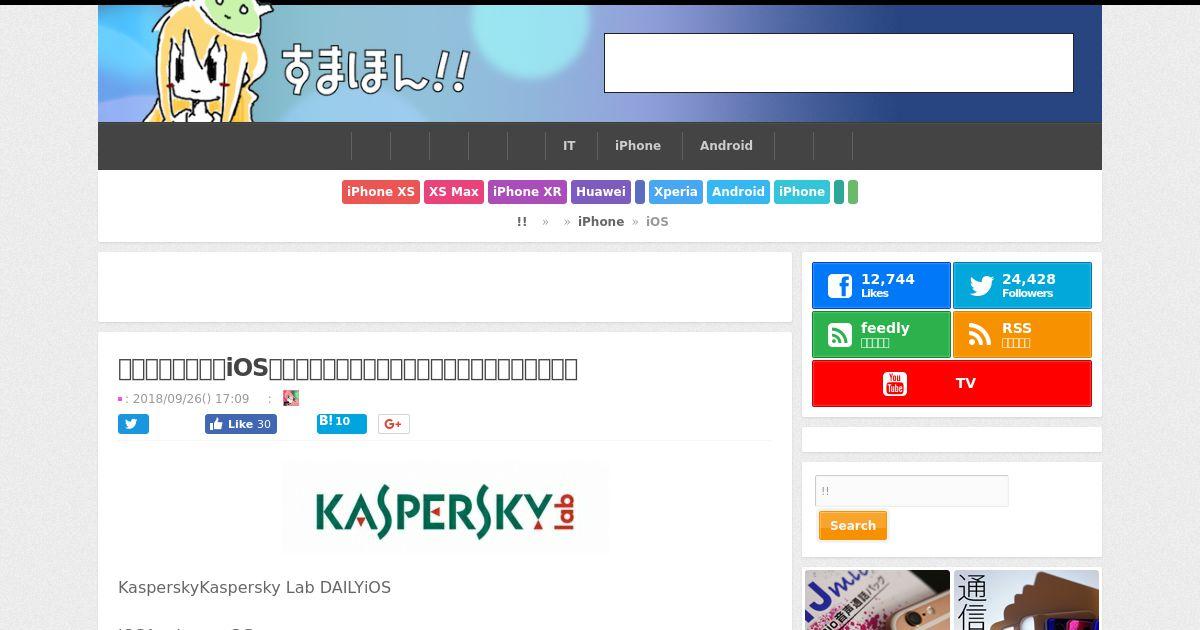Open the iPhone XS tag
1200x630 pixels.
coord(381,192)
